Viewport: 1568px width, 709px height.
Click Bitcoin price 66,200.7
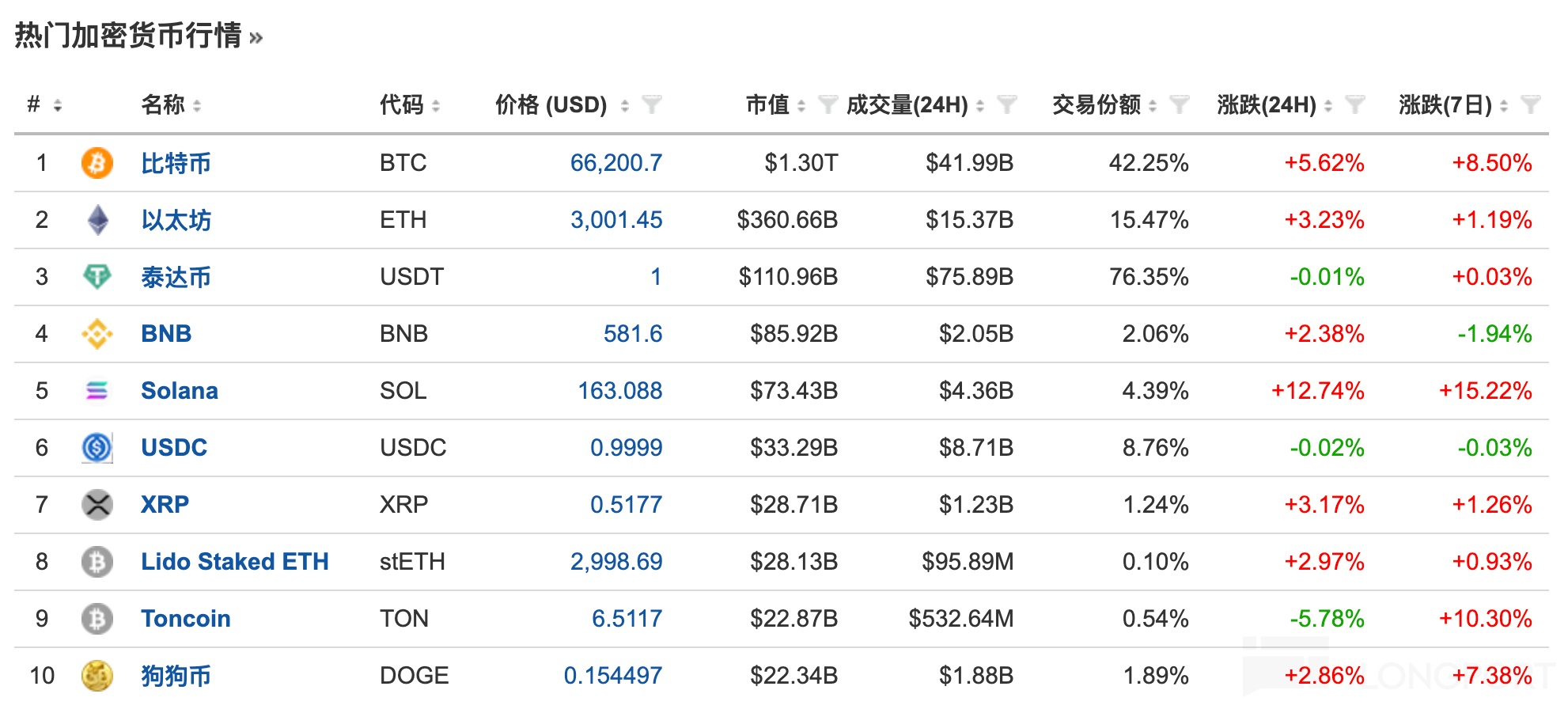(615, 163)
